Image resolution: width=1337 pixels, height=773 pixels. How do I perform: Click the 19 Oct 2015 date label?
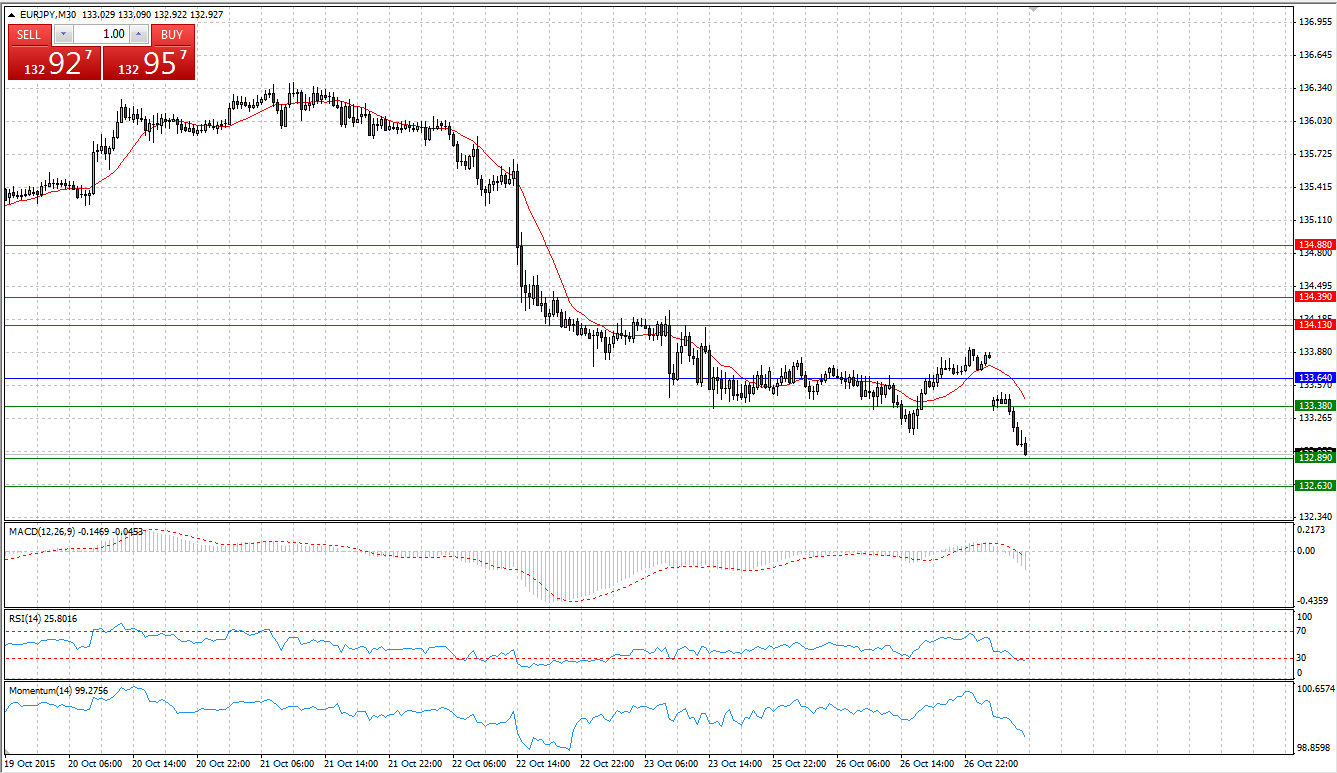click(x=30, y=764)
